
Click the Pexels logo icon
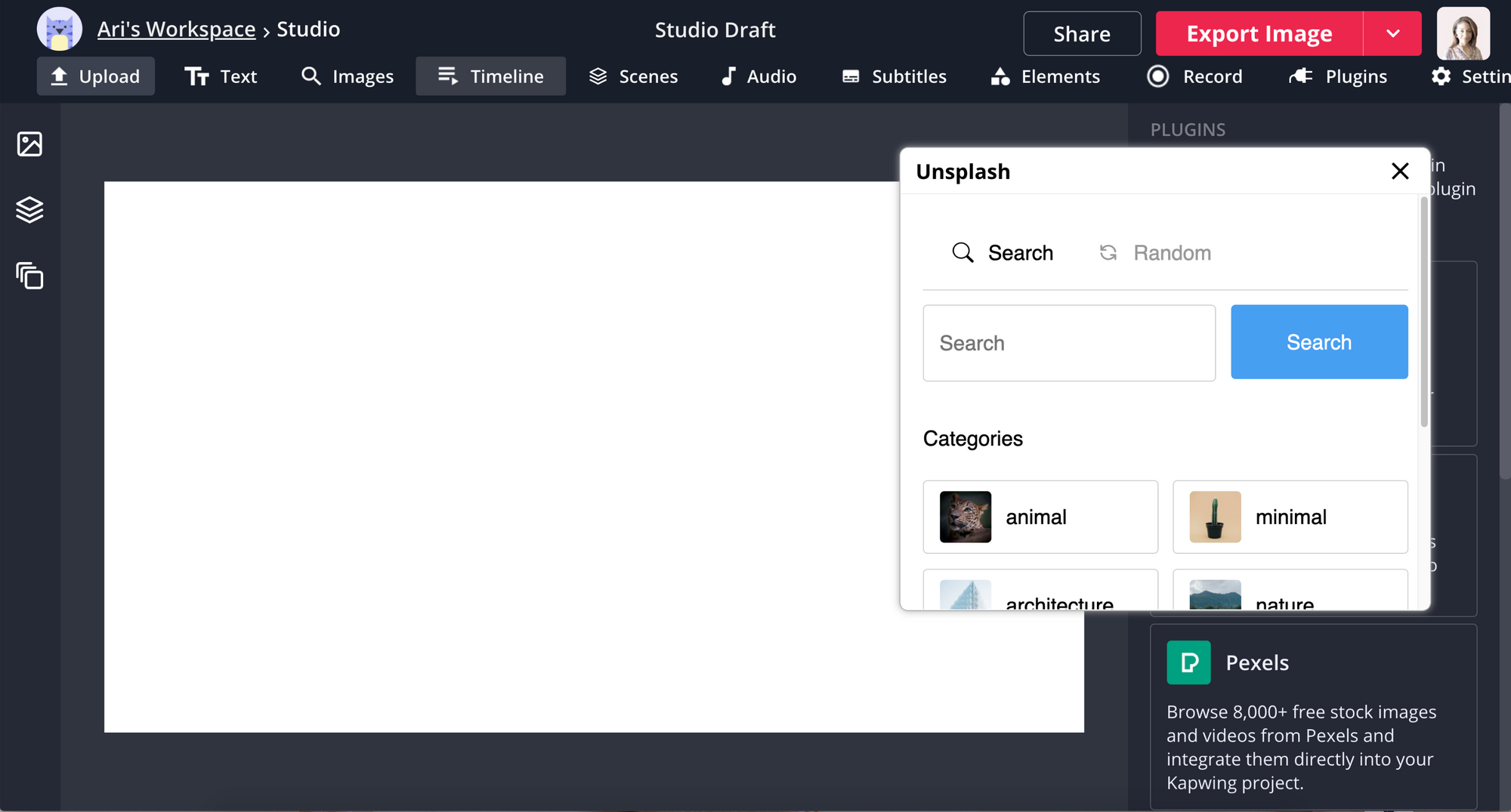1188,662
